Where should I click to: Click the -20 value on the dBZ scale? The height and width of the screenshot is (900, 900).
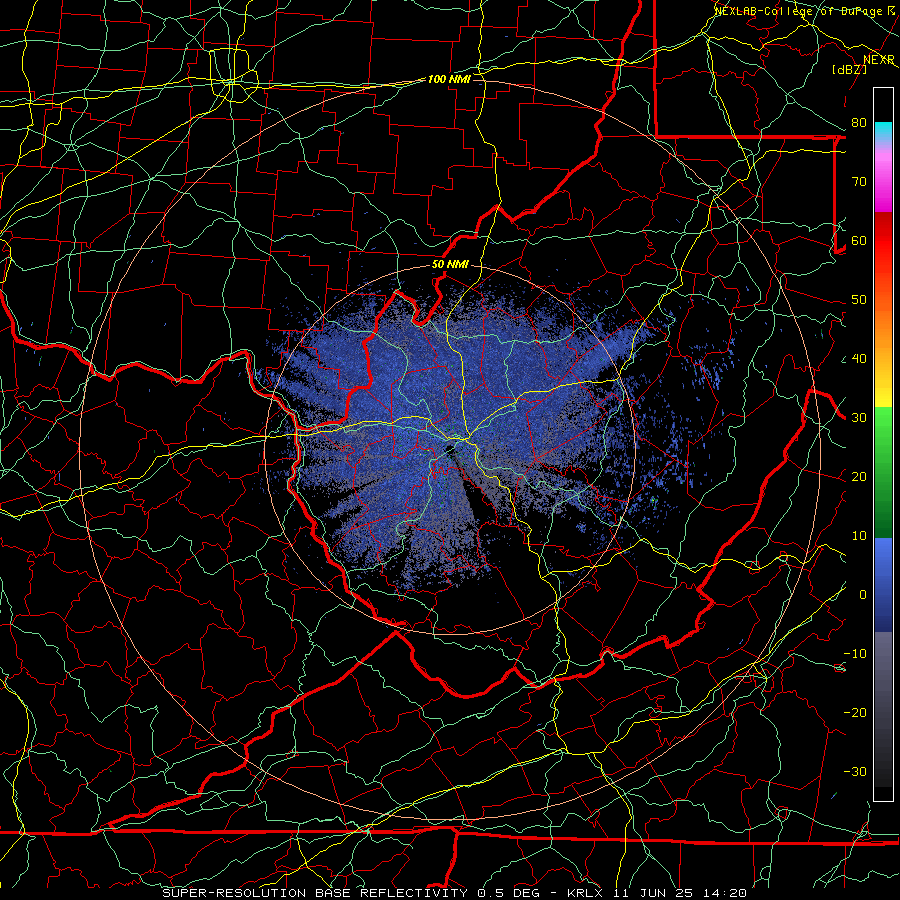coord(855,712)
